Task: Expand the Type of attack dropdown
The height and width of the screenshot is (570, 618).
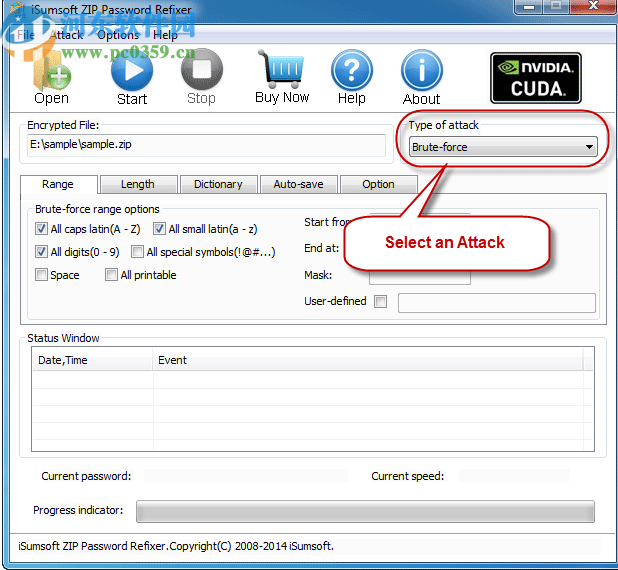Action: coord(503,147)
